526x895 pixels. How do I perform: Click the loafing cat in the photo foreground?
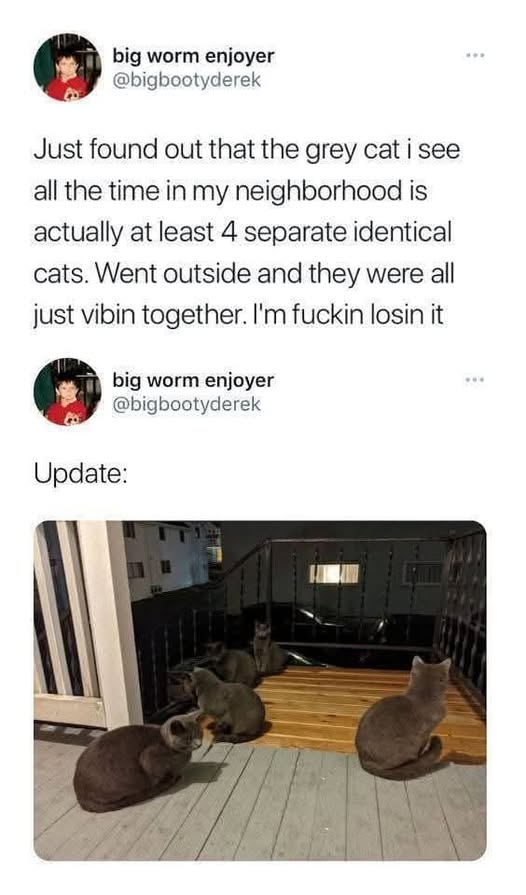click(139, 762)
